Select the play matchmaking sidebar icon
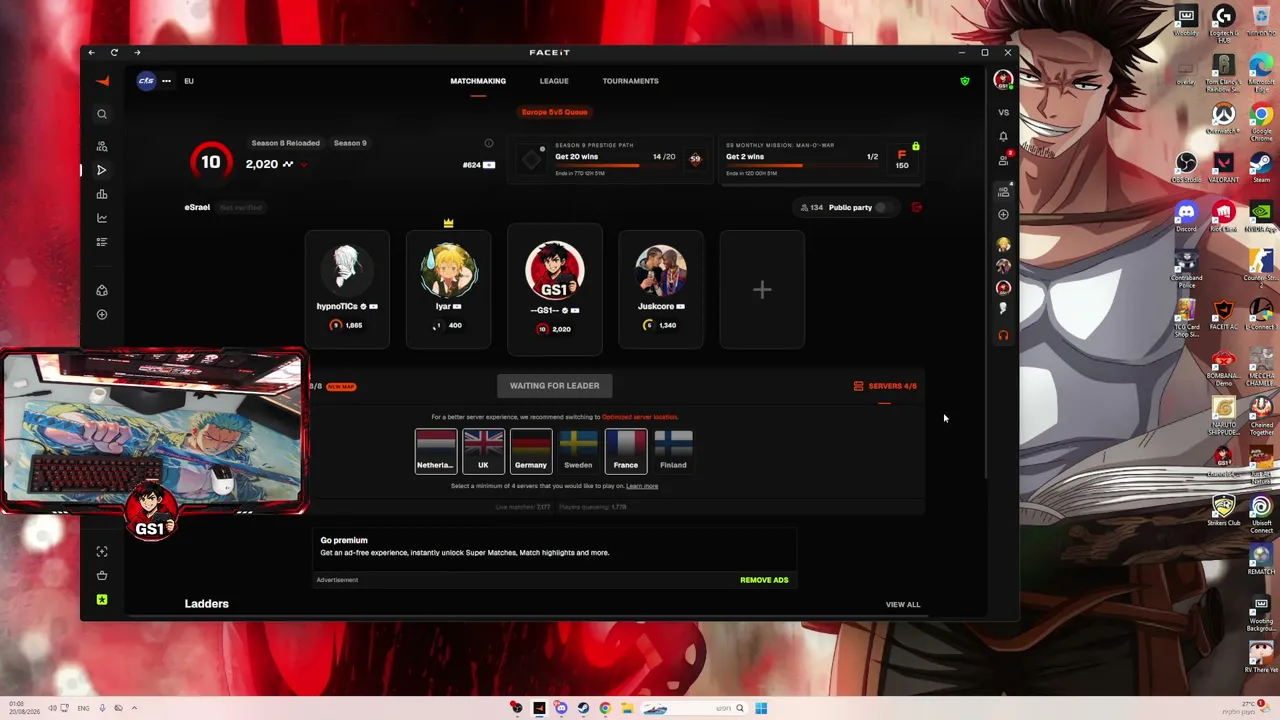This screenshot has width=1280, height=720. tap(102, 170)
